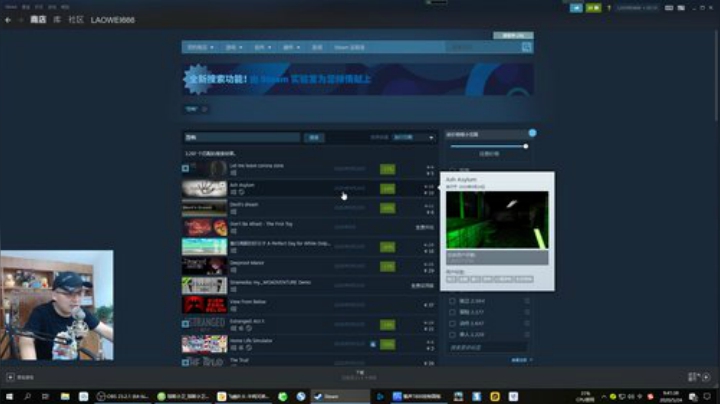Tick the tag checkbox with count 2,577
The image size is (720, 404).
[452, 312]
